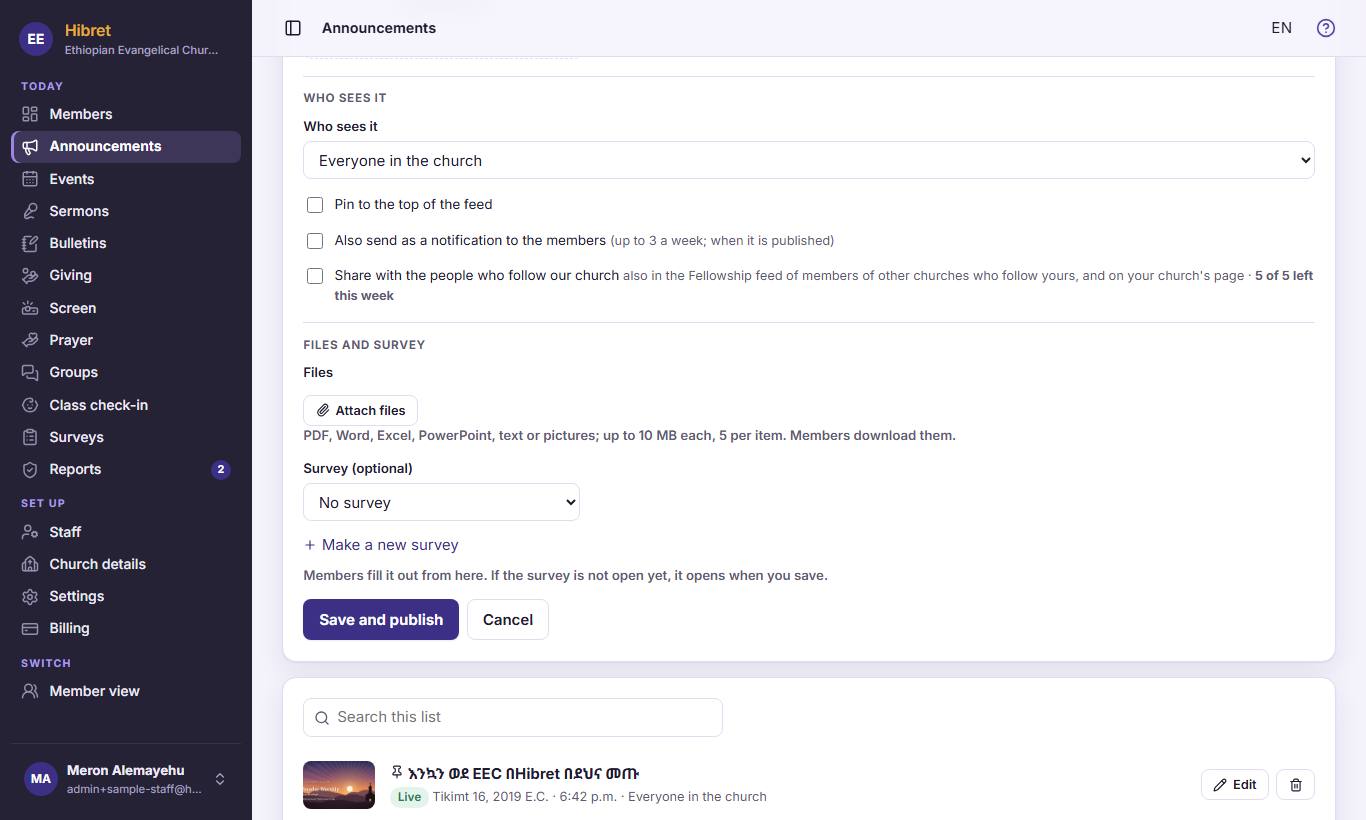Click Save and publish button
This screenshot has height=820, width=1366.
point(381,620)
